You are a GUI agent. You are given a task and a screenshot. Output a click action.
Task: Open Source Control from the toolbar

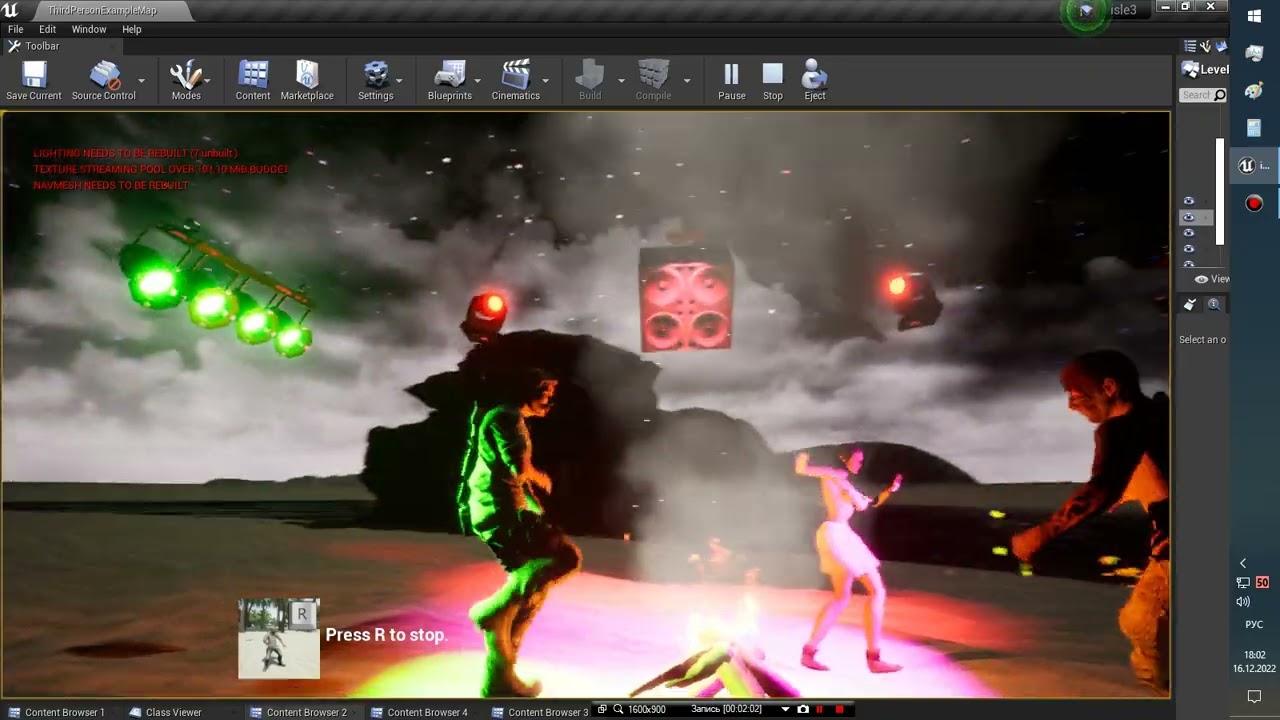[104, 80]
